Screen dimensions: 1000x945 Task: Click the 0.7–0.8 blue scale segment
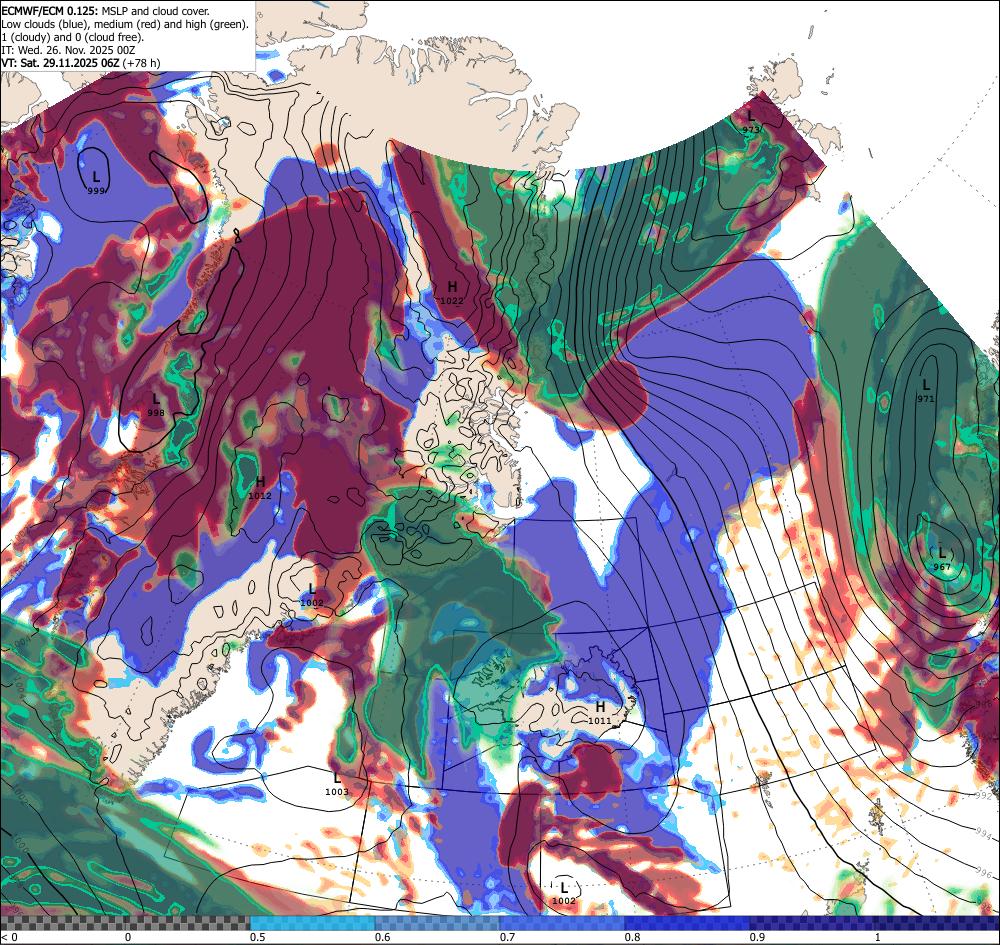[562, 923]
